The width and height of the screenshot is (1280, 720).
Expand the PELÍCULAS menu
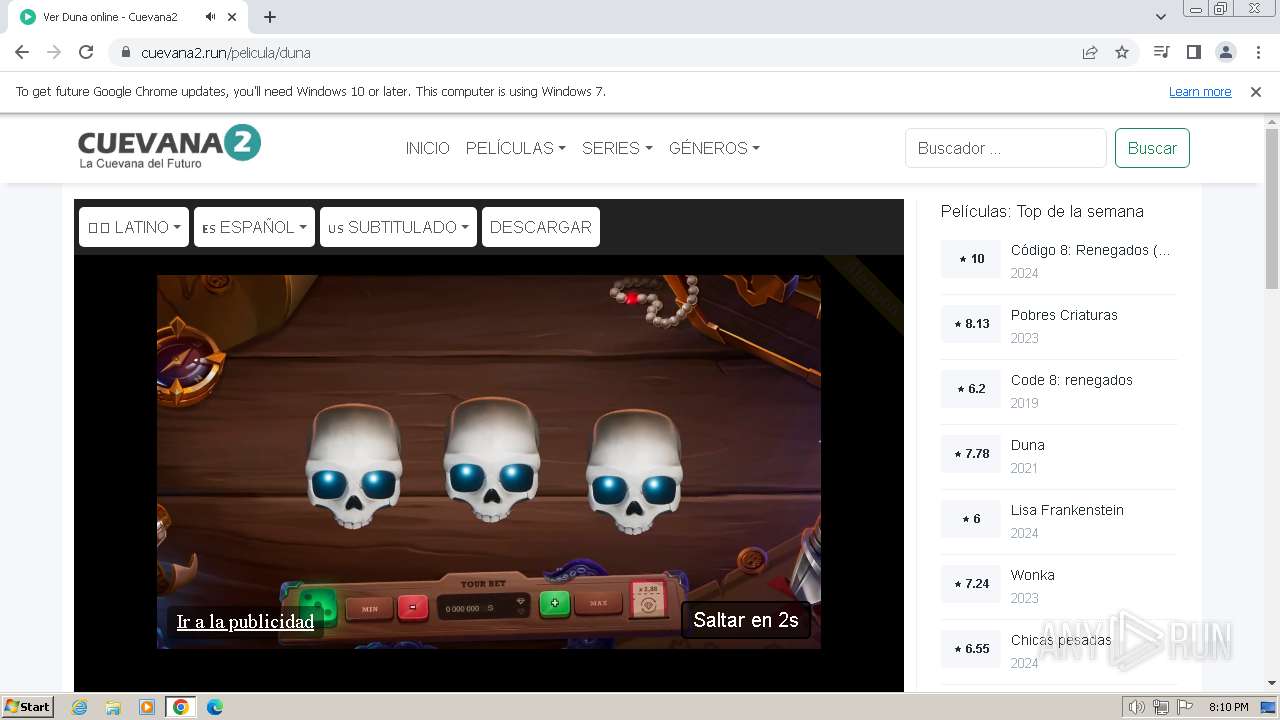pos(515,148)
